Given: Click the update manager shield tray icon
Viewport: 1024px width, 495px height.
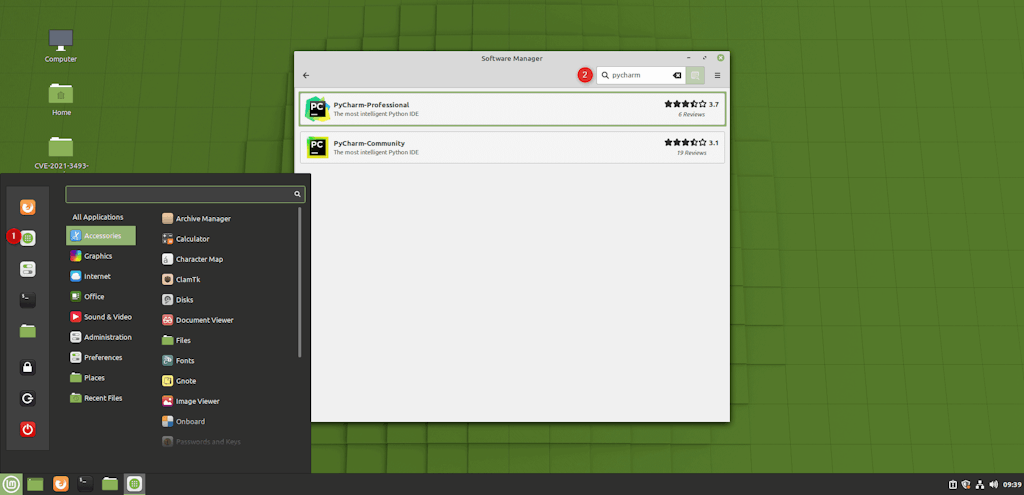Looking at the screenshot, I should (x=967, y=485).
